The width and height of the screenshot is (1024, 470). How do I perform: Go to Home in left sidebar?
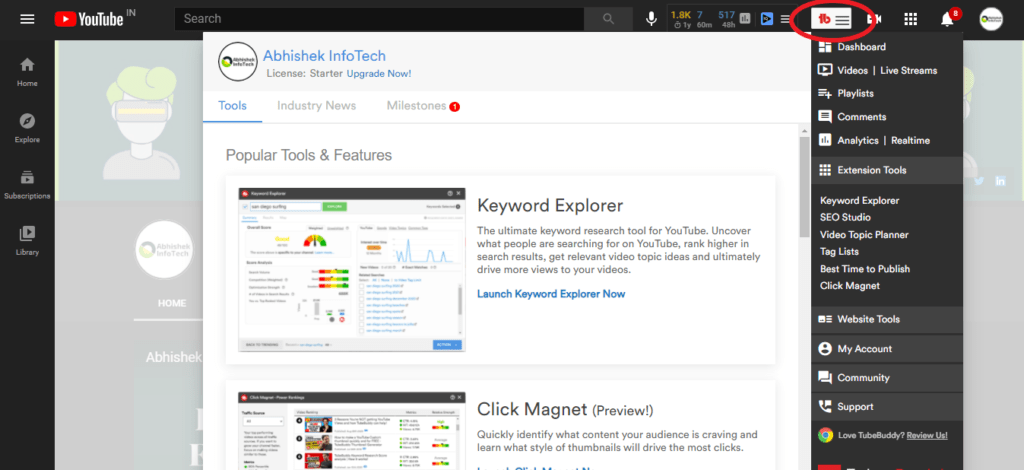pos(27,72)
